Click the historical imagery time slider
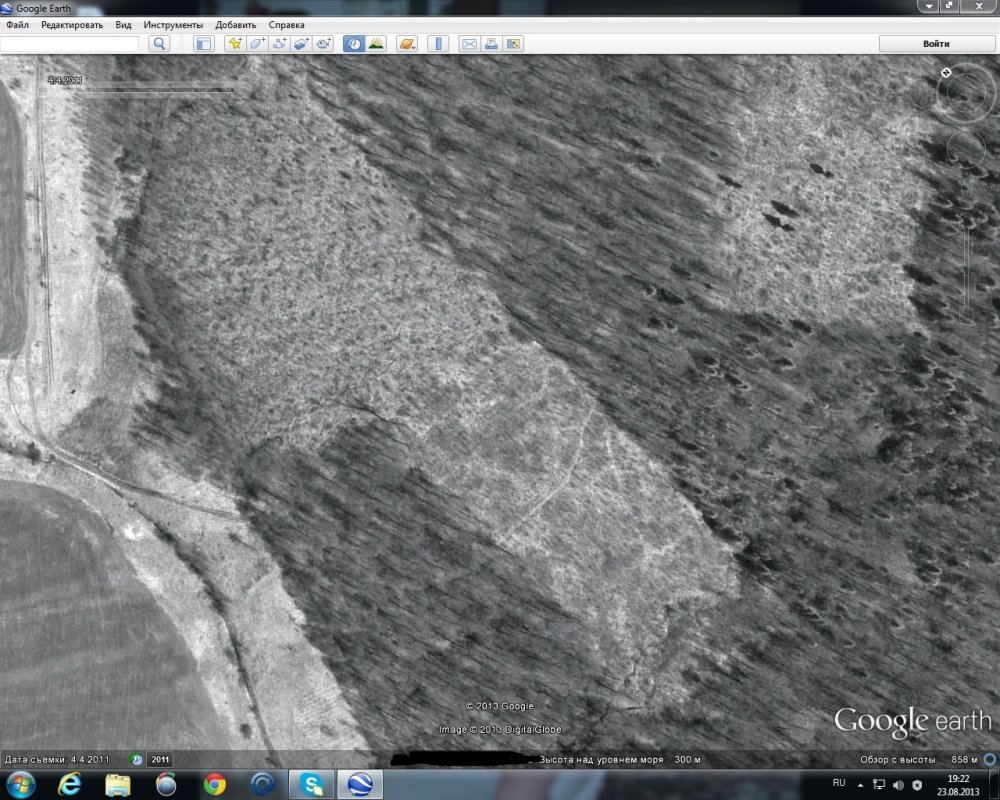 point(140,90)
